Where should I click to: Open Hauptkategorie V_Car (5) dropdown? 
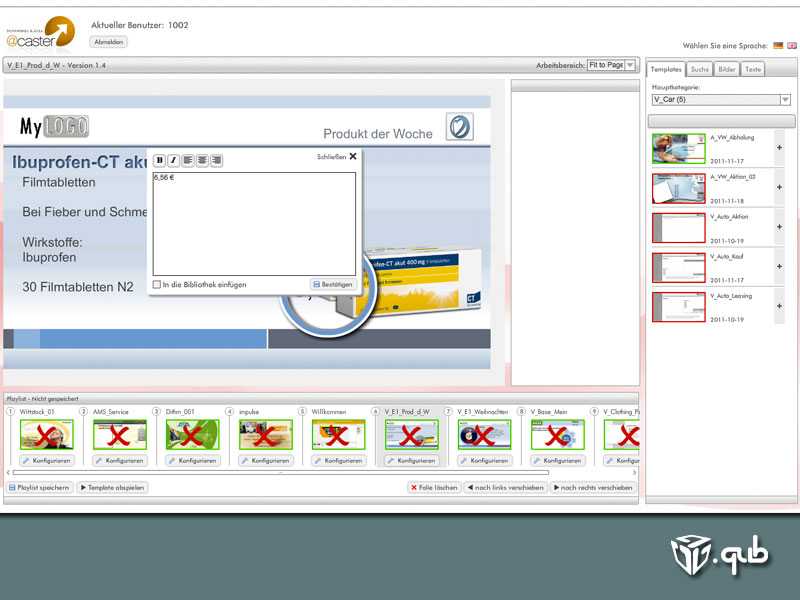[x=721, y=99]
